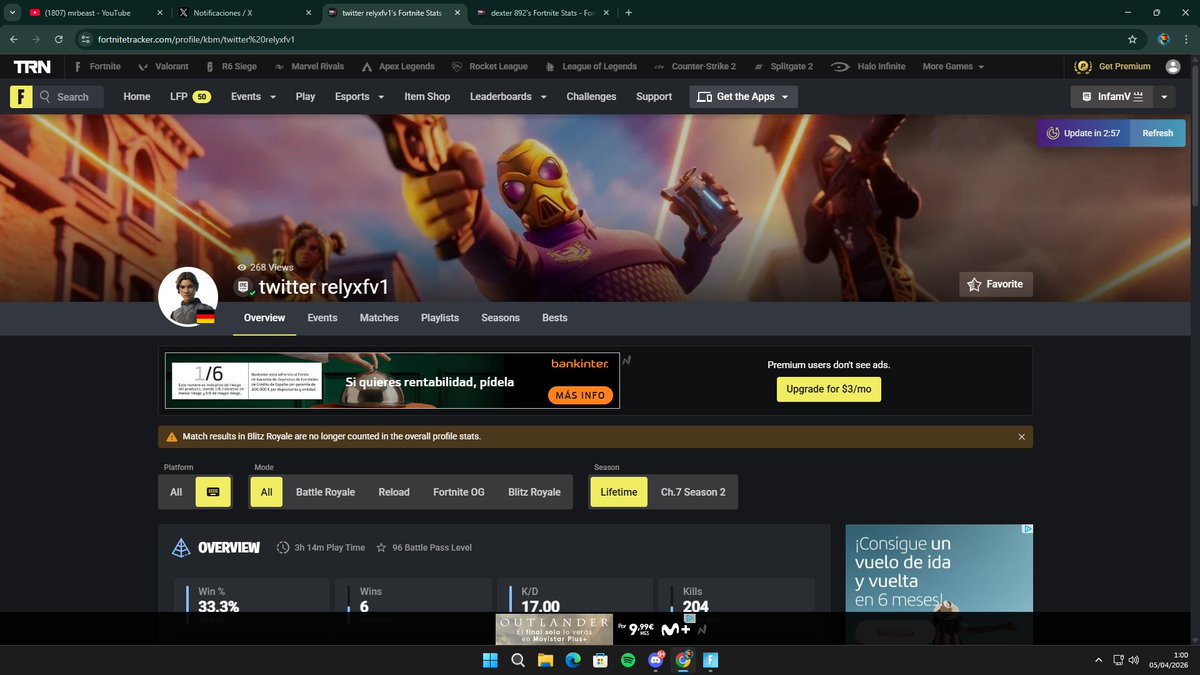Select the All mode filter
1200x675 pixels.
[x=266, y=492]
